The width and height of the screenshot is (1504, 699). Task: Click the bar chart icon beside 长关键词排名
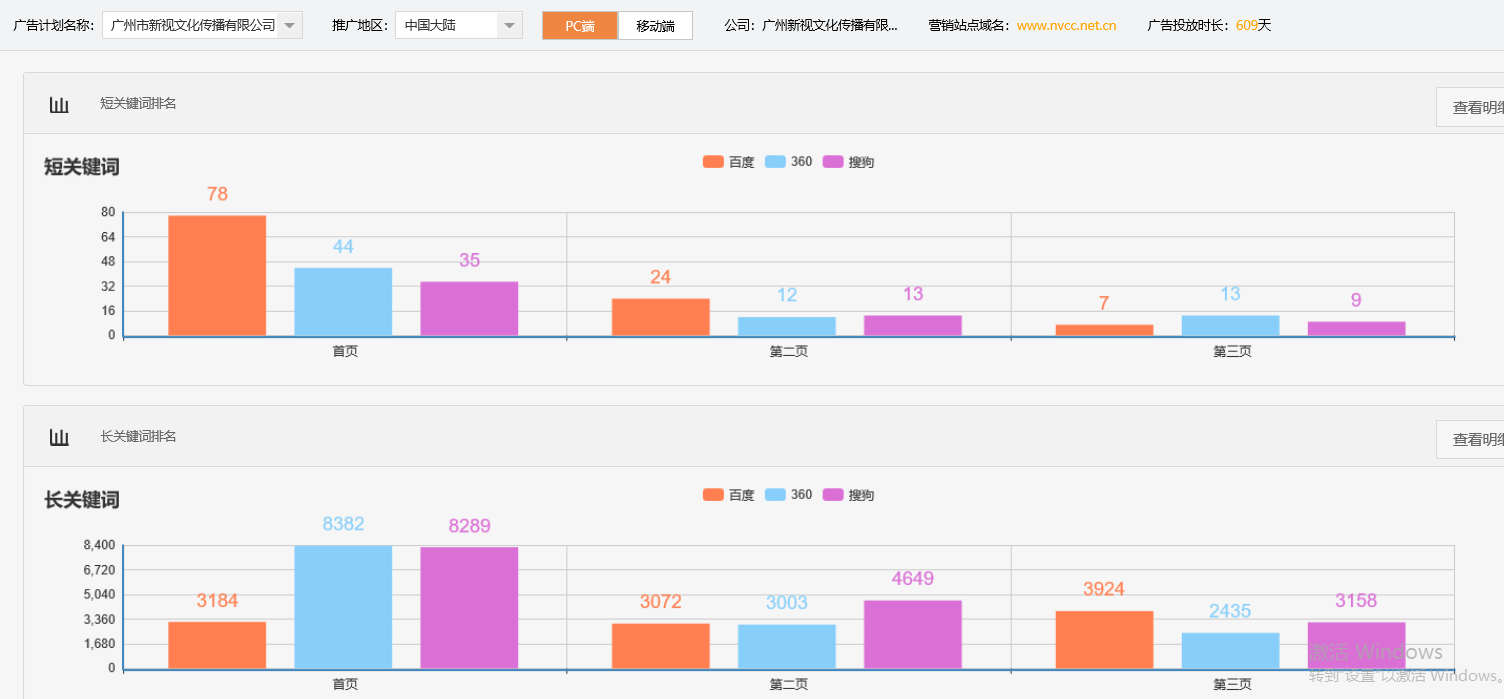coord(59,436)
